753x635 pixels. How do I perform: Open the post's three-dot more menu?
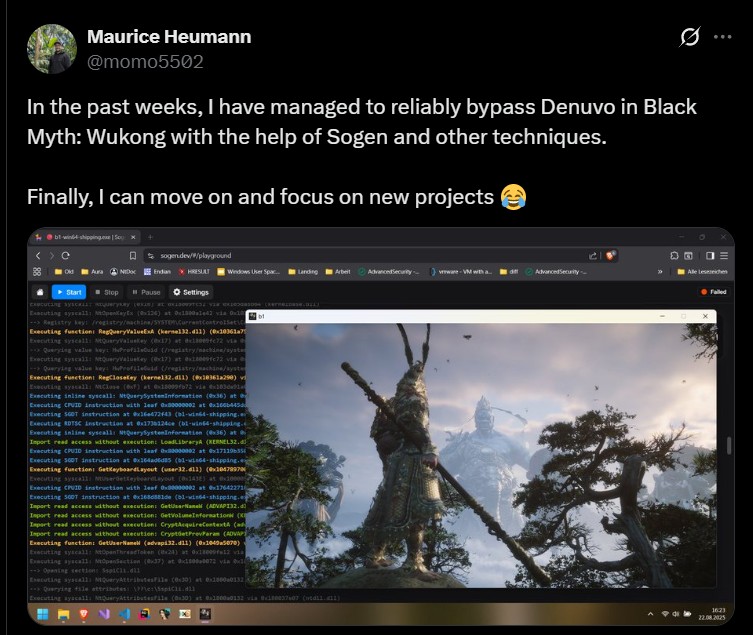click(x=722, y=37)
